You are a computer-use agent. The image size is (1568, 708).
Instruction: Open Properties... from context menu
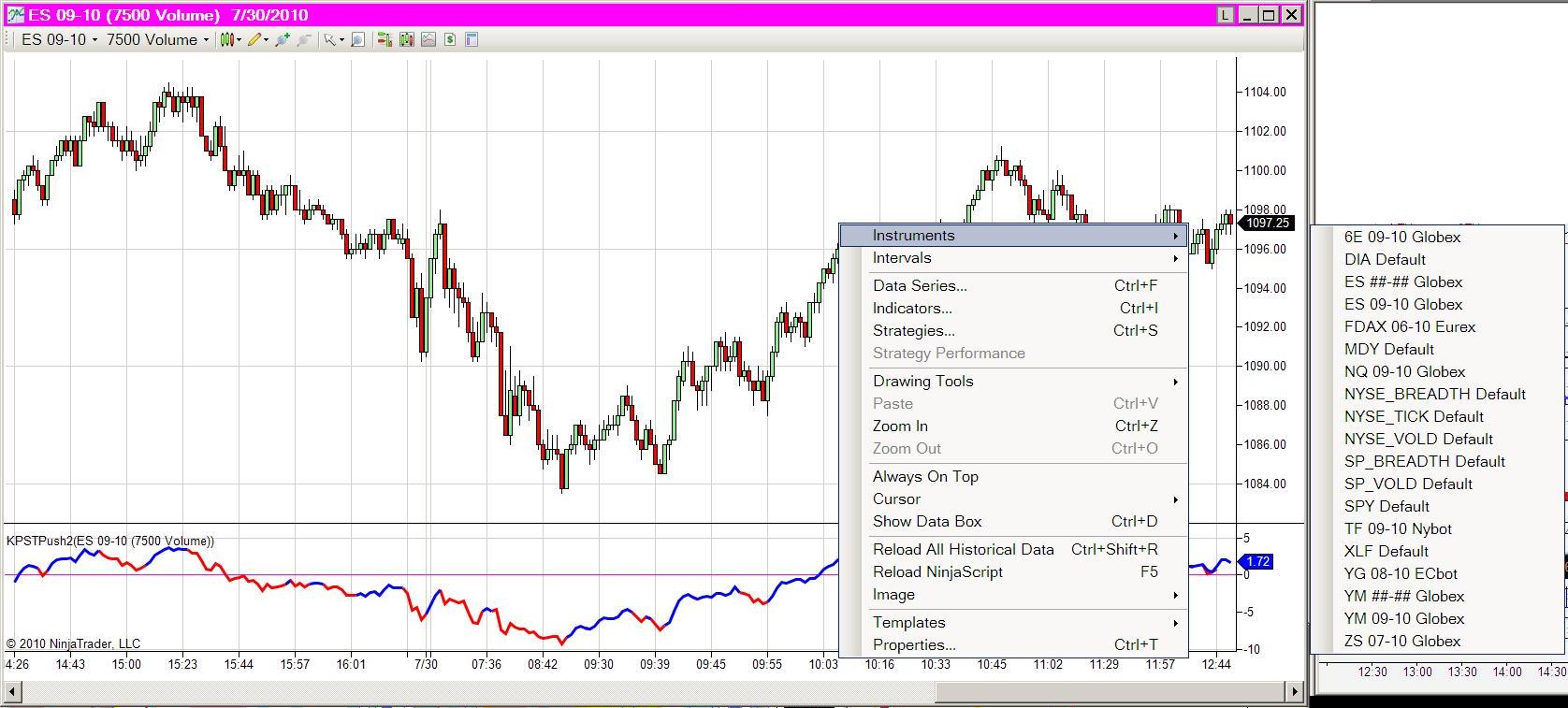point(1013,645)
